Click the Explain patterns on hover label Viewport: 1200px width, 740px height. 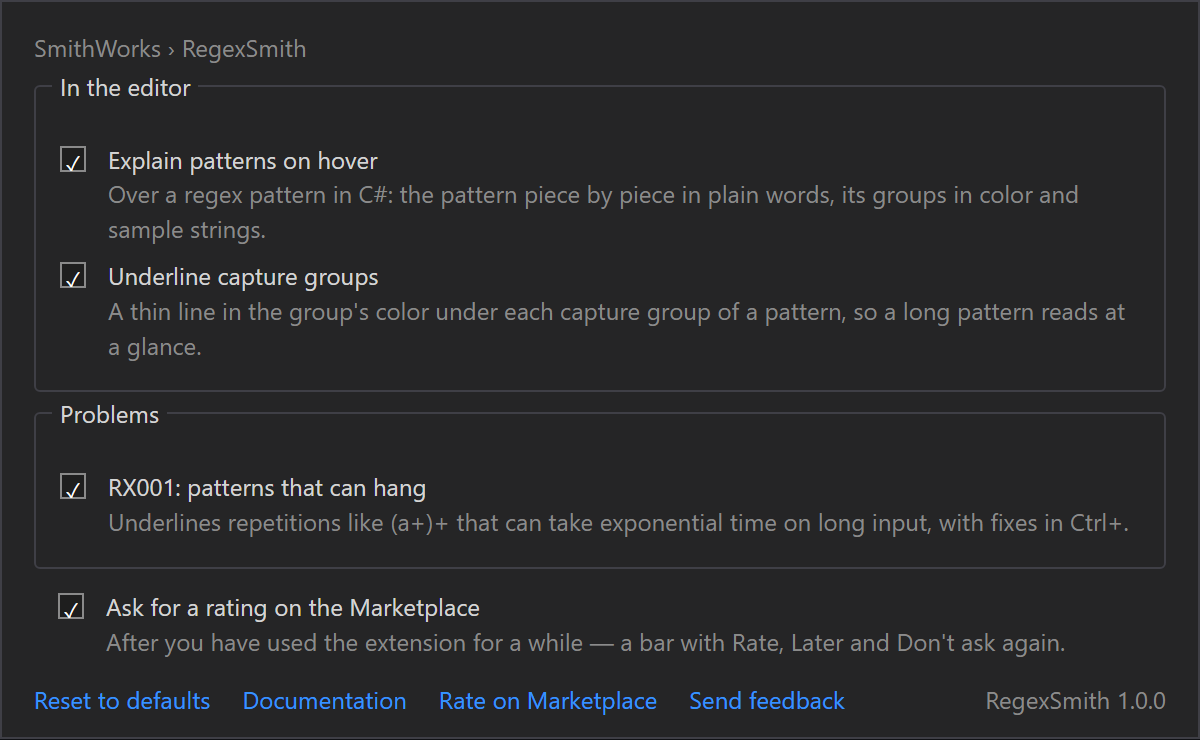click(243, 161)
